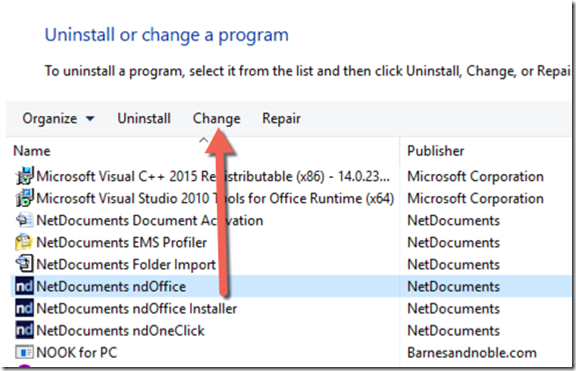The width and height of the screenshot is (576, 371).
Task: Click NetDocuments publisher in ndOffice Installer row
Action: [454, 309]
